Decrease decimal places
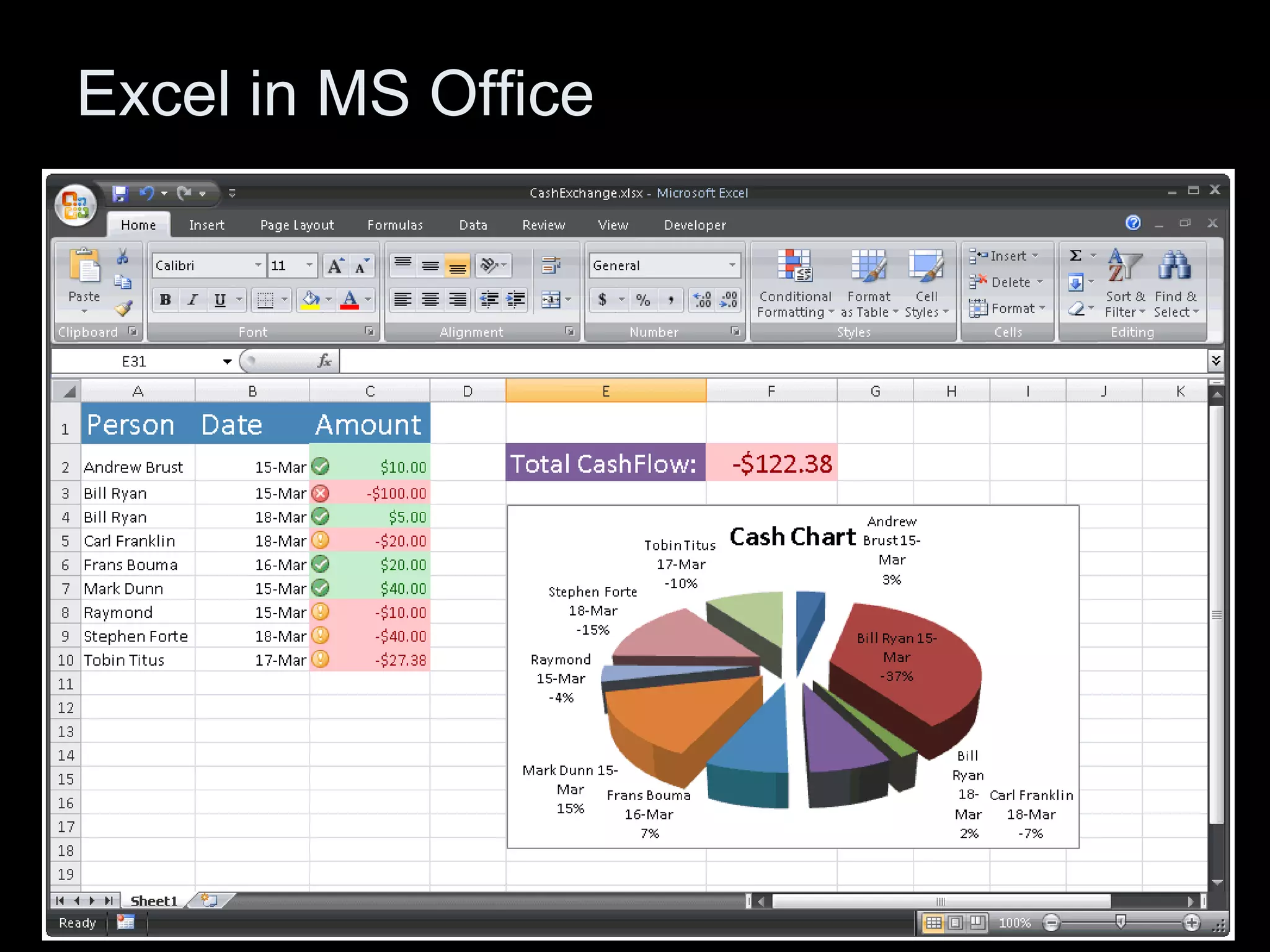This screenshot has width=1270, height=952. (729, 301)
